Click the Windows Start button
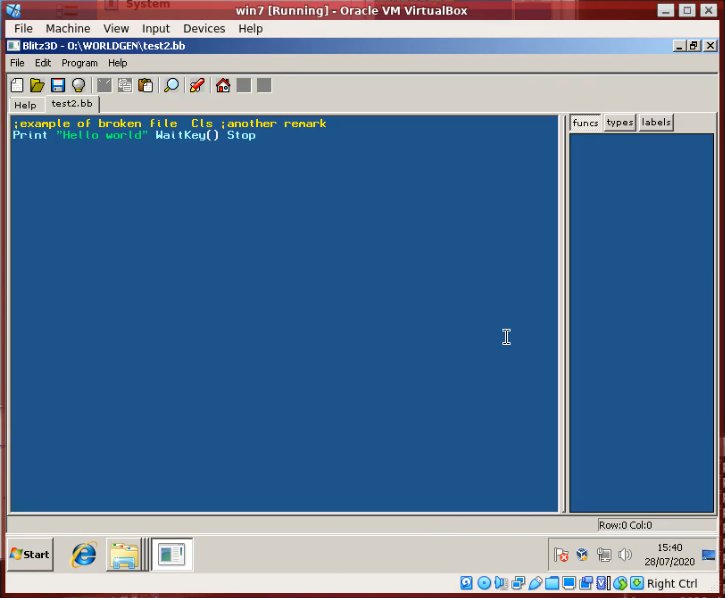This screenshot has height=598, width=725. pos(31,554)
